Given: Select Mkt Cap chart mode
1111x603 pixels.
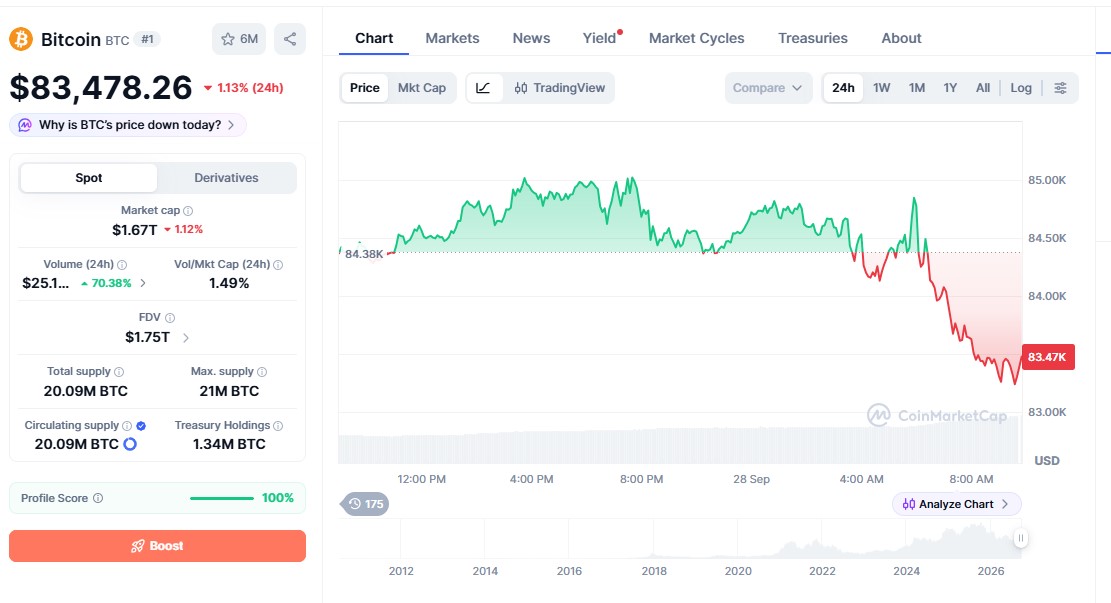Looking at the screenshot, I should (x=422, y=88).
